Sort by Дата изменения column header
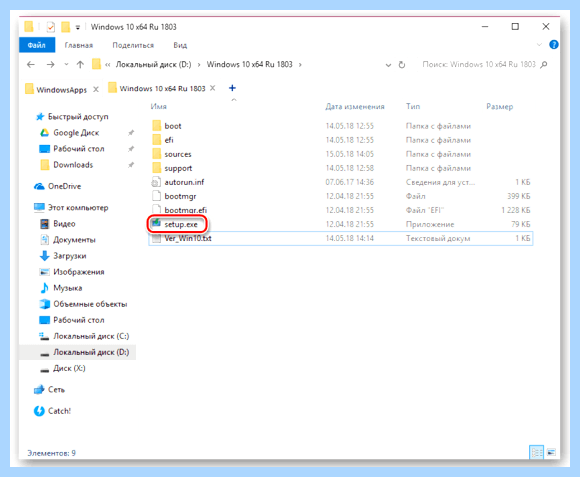580x477 pixels. pyautogui.click(x=355, y=106)
